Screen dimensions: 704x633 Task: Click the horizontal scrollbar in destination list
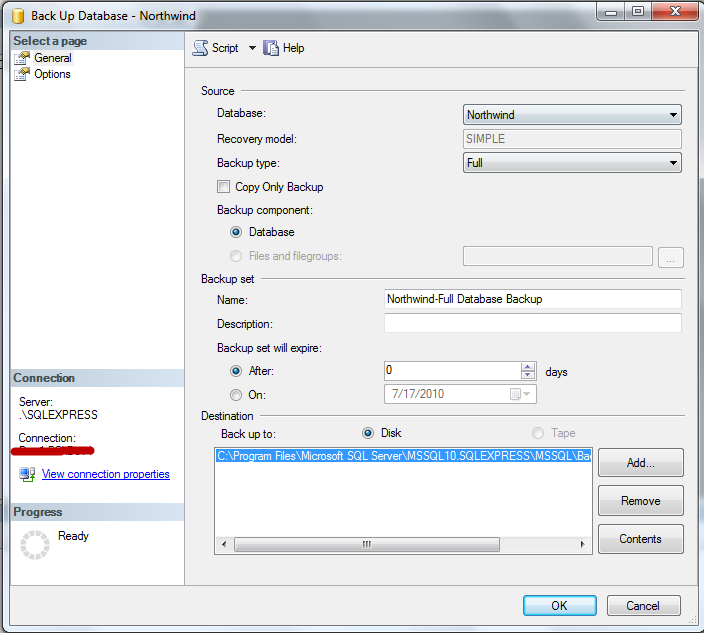pyautogui.click(x=403, y=544)
